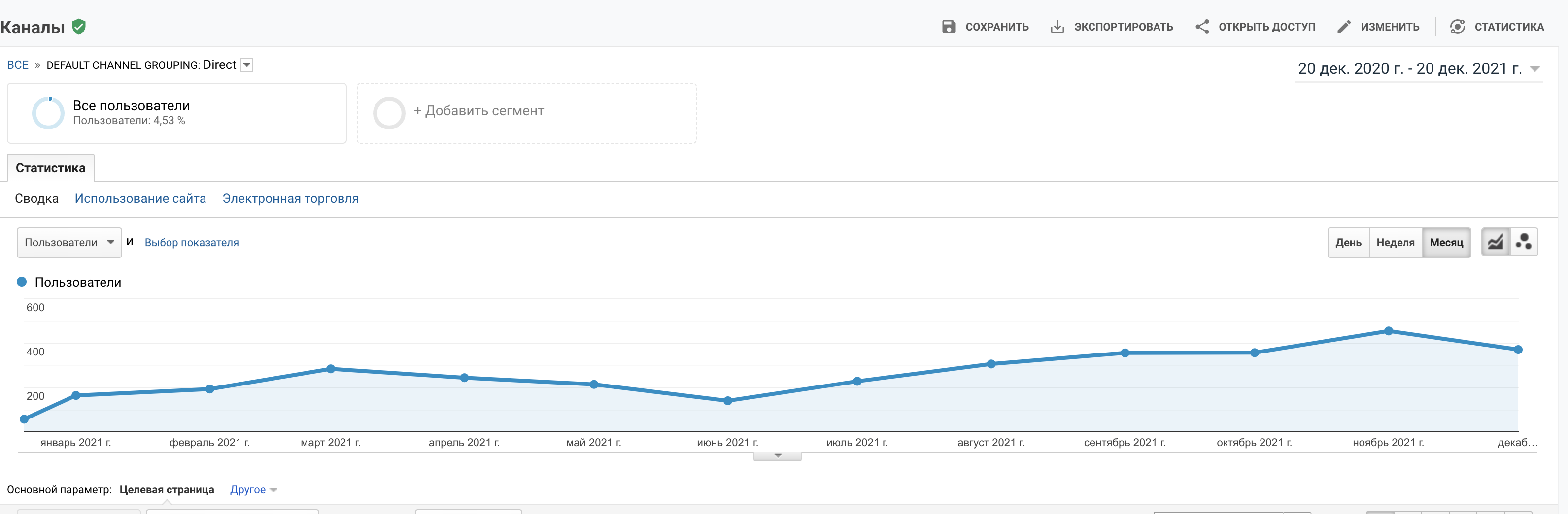
Task: Click the green verified shield icon
Action: pyautogui.click(x=78, y=27)
